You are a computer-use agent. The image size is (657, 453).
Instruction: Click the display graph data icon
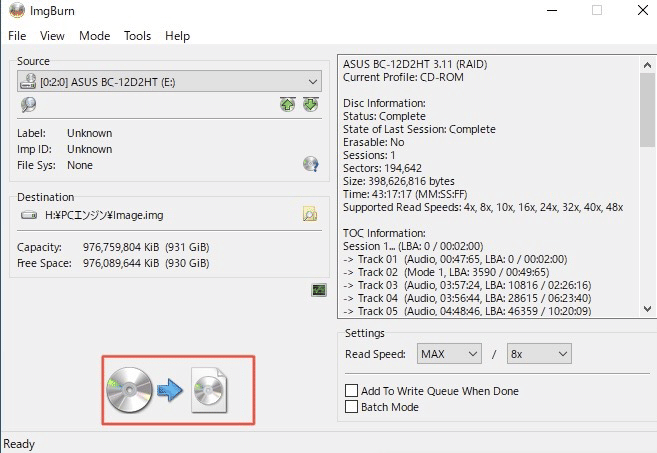pyautogui.click(x=319, y=290)
